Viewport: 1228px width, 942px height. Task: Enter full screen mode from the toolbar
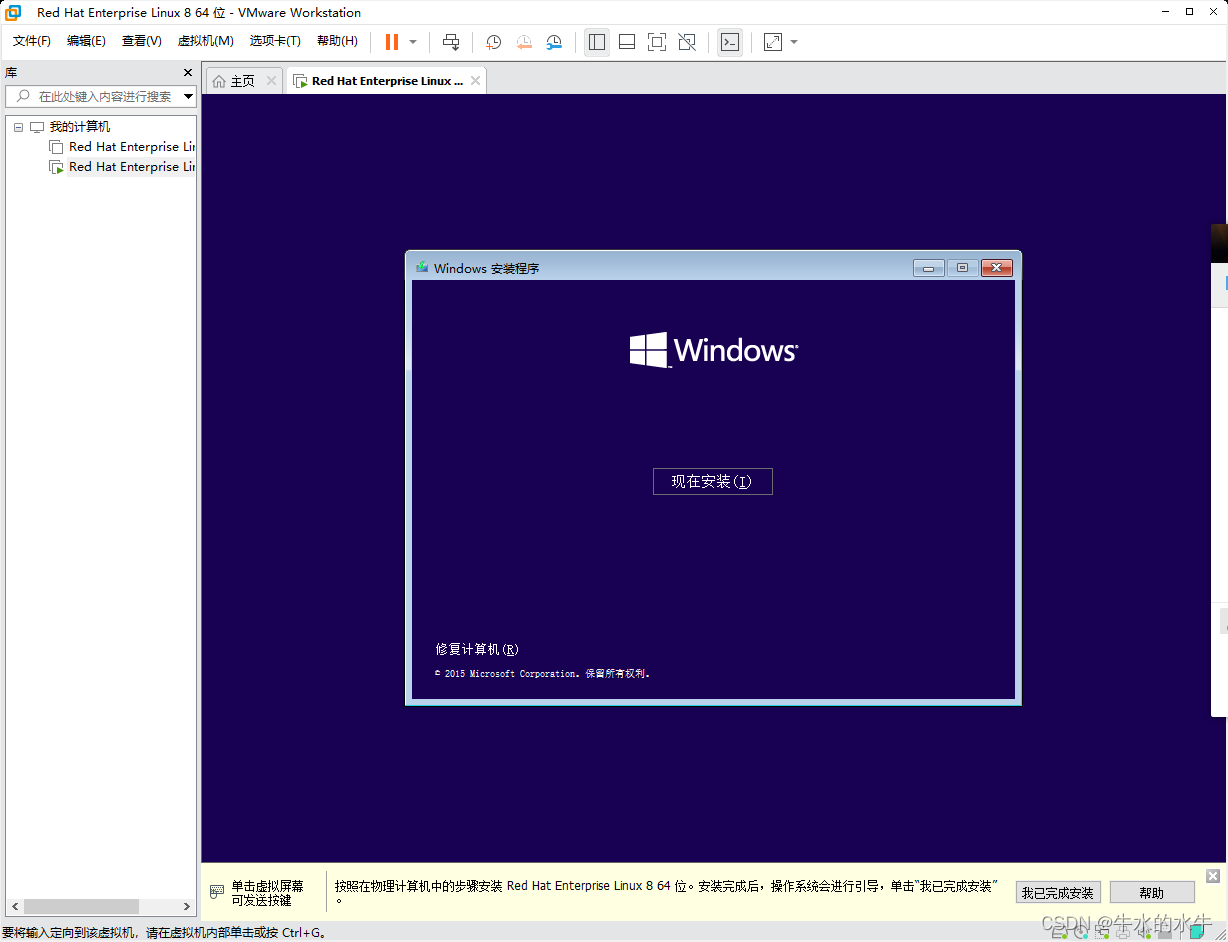(657, 42)
